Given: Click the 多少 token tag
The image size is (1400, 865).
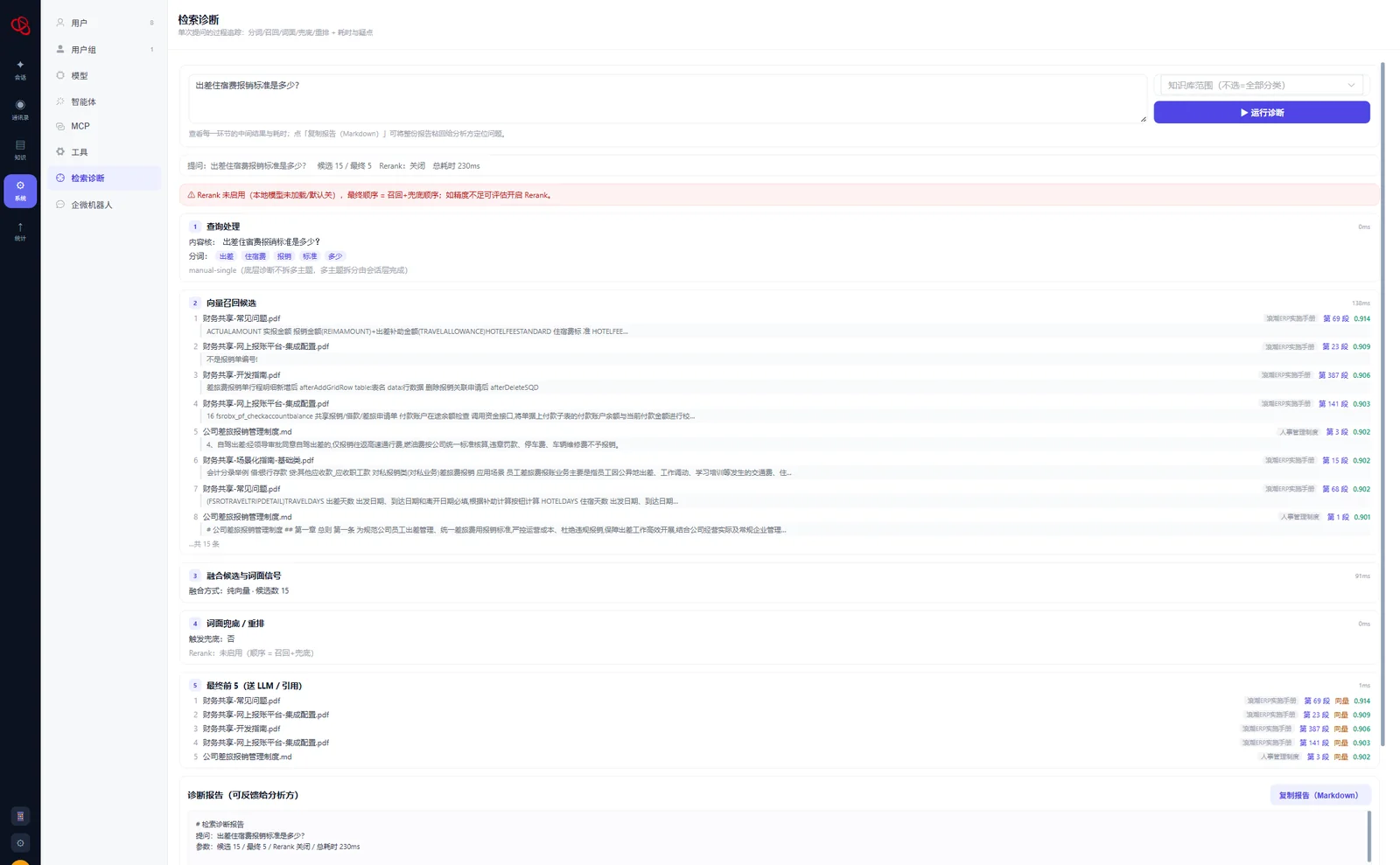Looking at the screenshot, I should (335, 256).
